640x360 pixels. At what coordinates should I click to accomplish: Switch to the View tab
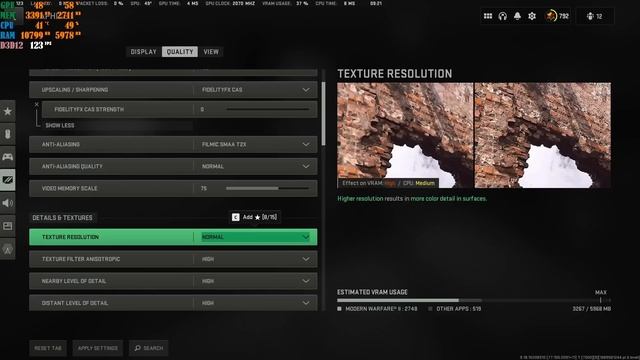pos(211,52)
